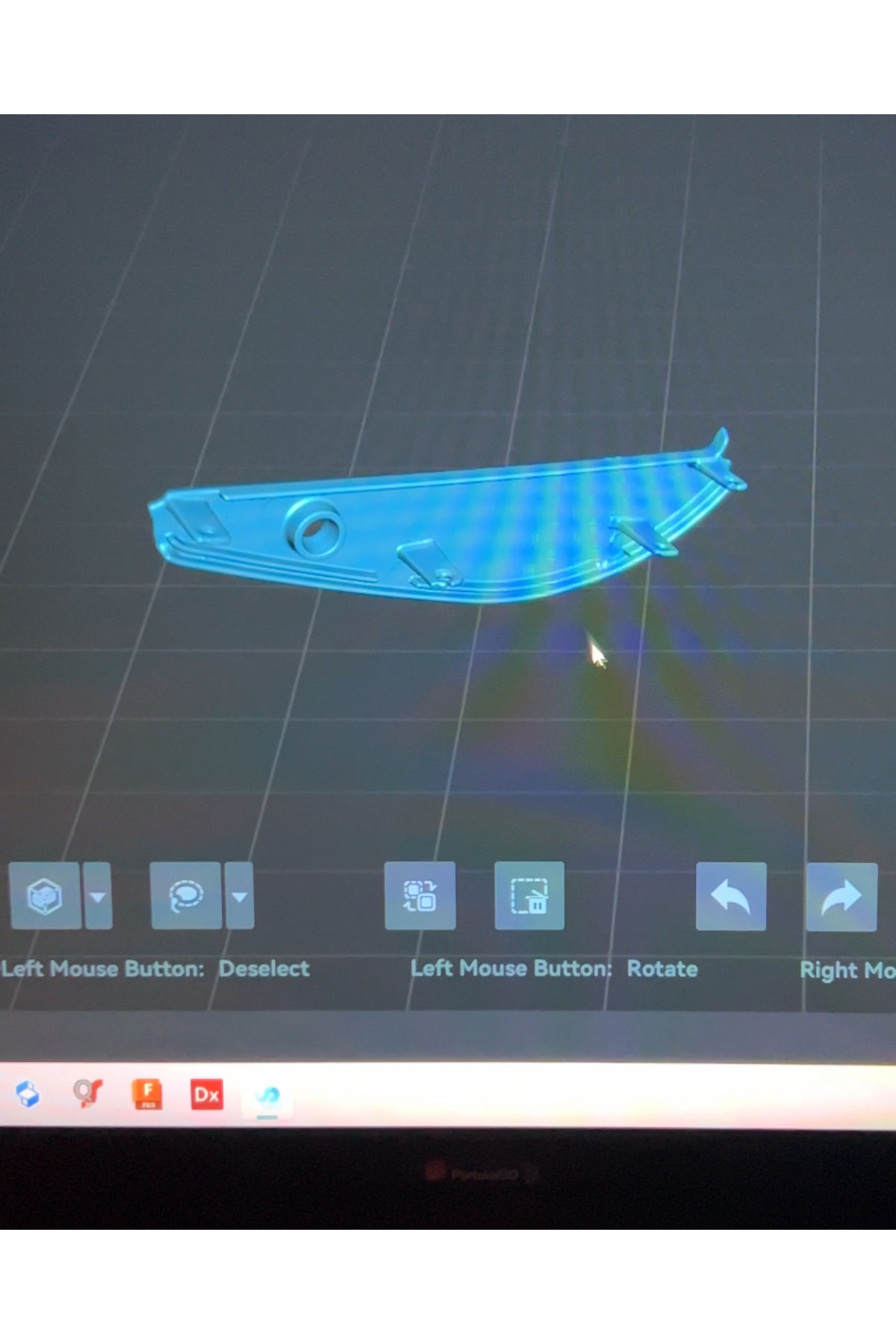
Task: Launch the red Dx app in taskbar
Action: [207, 1095]
